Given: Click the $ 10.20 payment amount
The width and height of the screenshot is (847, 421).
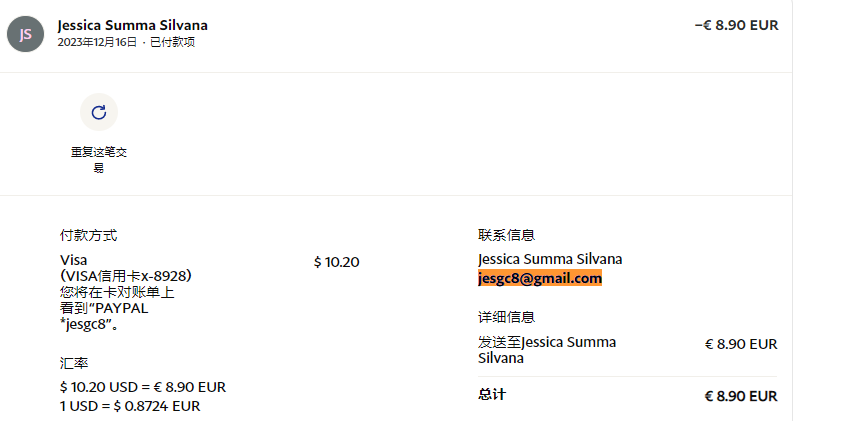Looking at the screenshot, I should 336,262.
